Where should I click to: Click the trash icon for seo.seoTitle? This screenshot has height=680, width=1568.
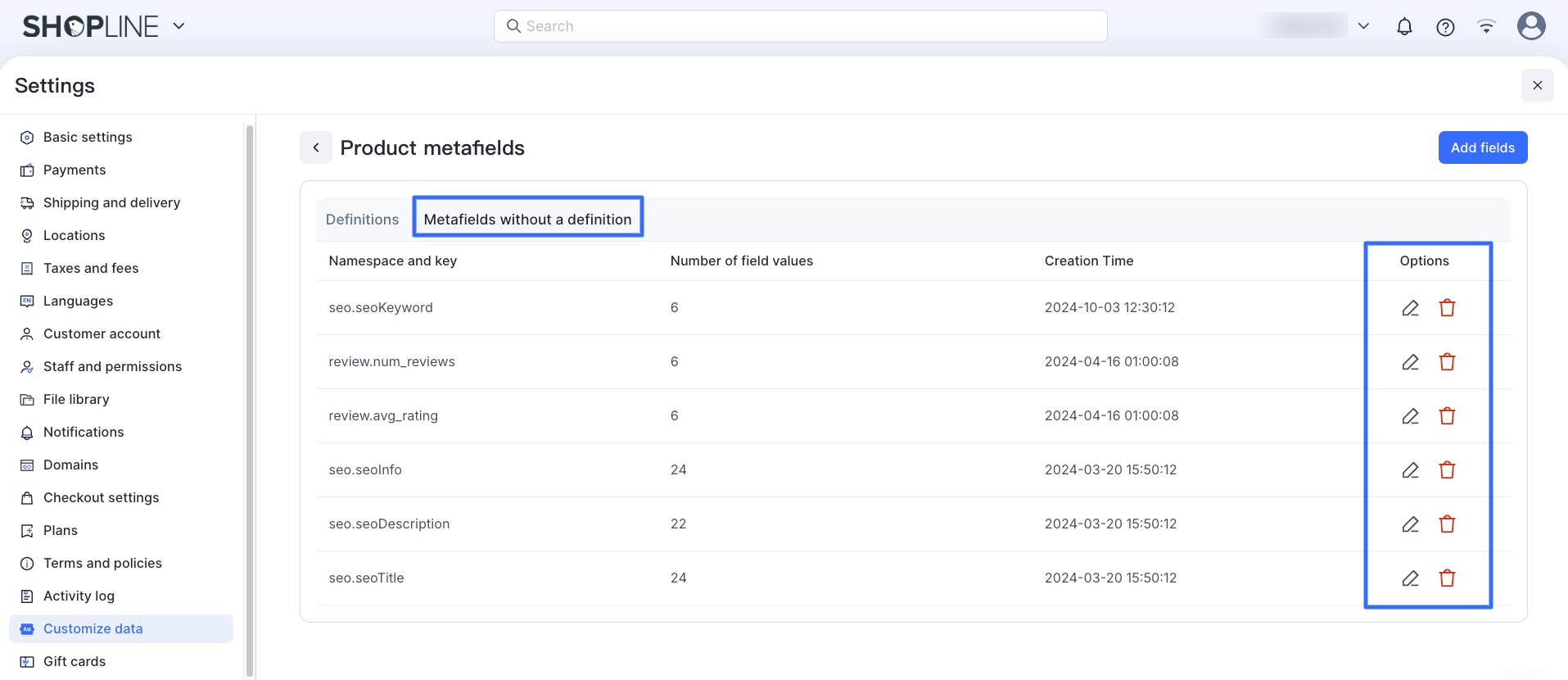(1447, 578)
